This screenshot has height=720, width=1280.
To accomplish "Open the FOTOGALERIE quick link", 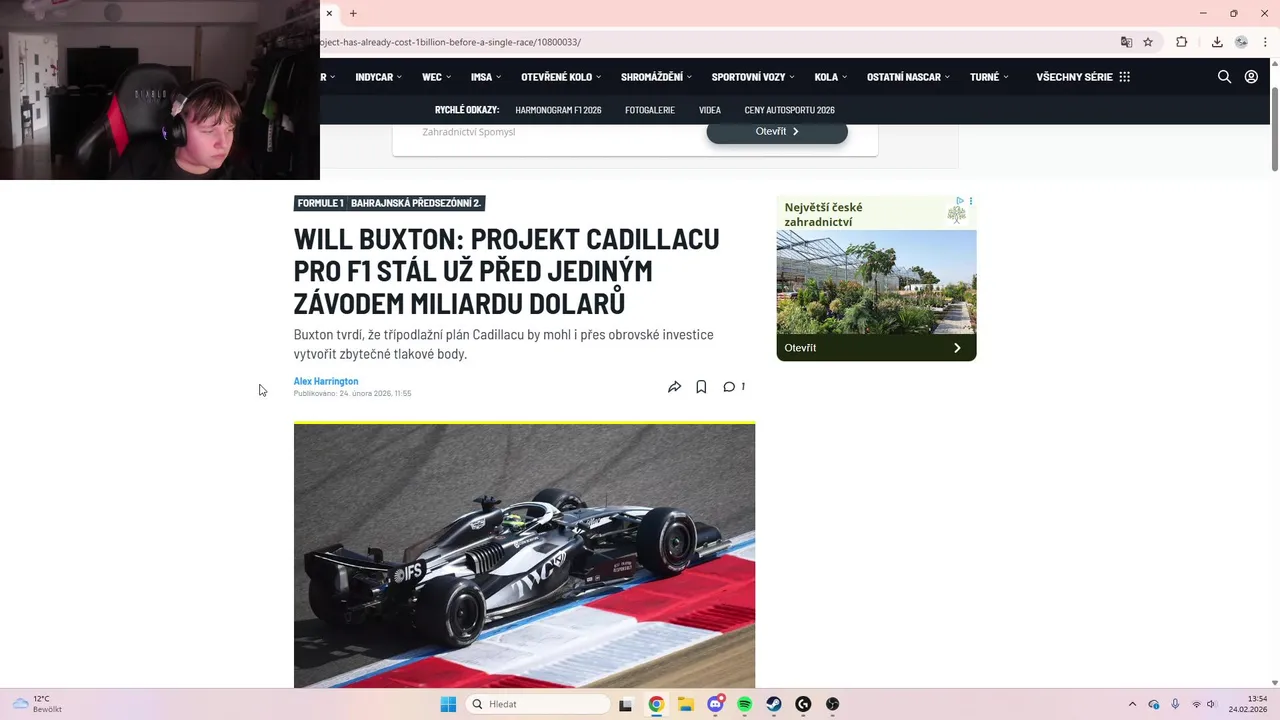I will [x=650, y=110].
